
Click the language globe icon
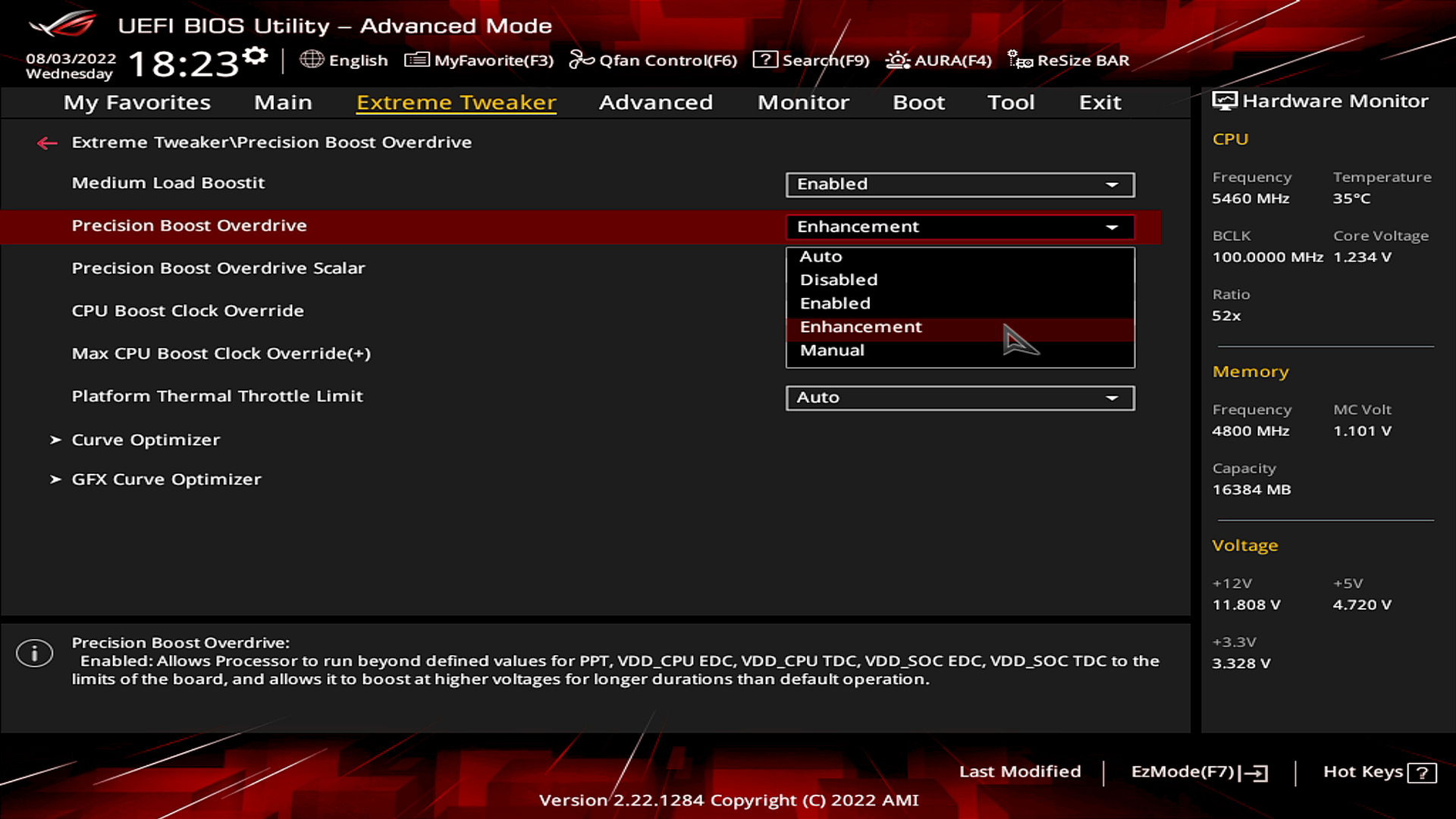(312, 60)
